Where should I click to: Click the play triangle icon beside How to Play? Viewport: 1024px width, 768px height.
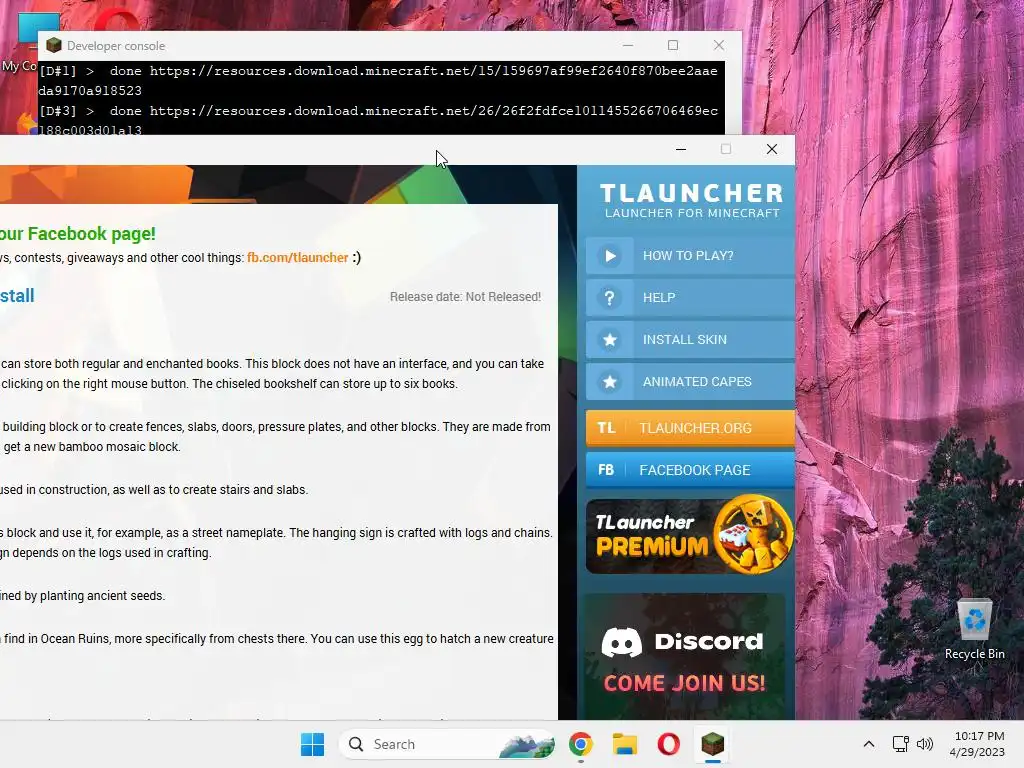(x=610, y=255)
